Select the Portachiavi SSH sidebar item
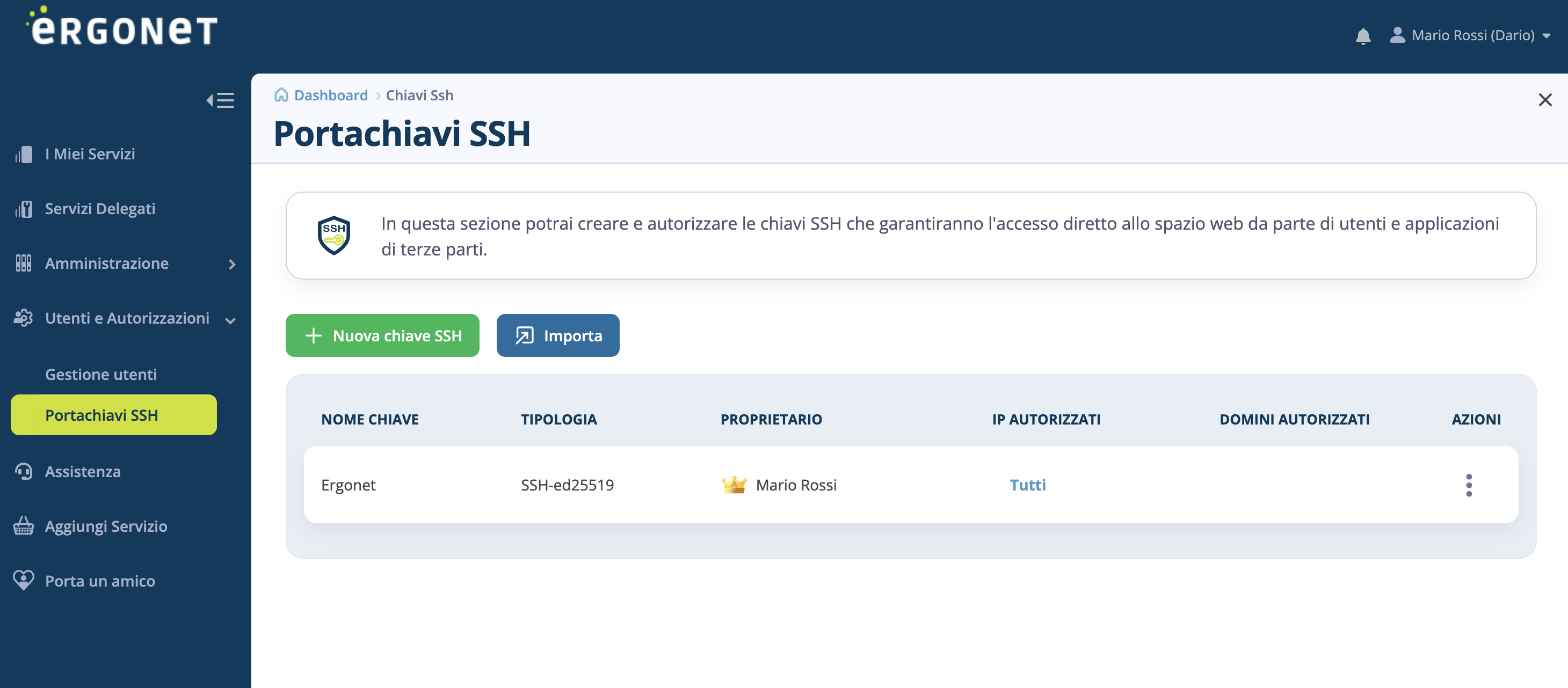The height and width of the screenshot is (688, 1568). (113, 415)
